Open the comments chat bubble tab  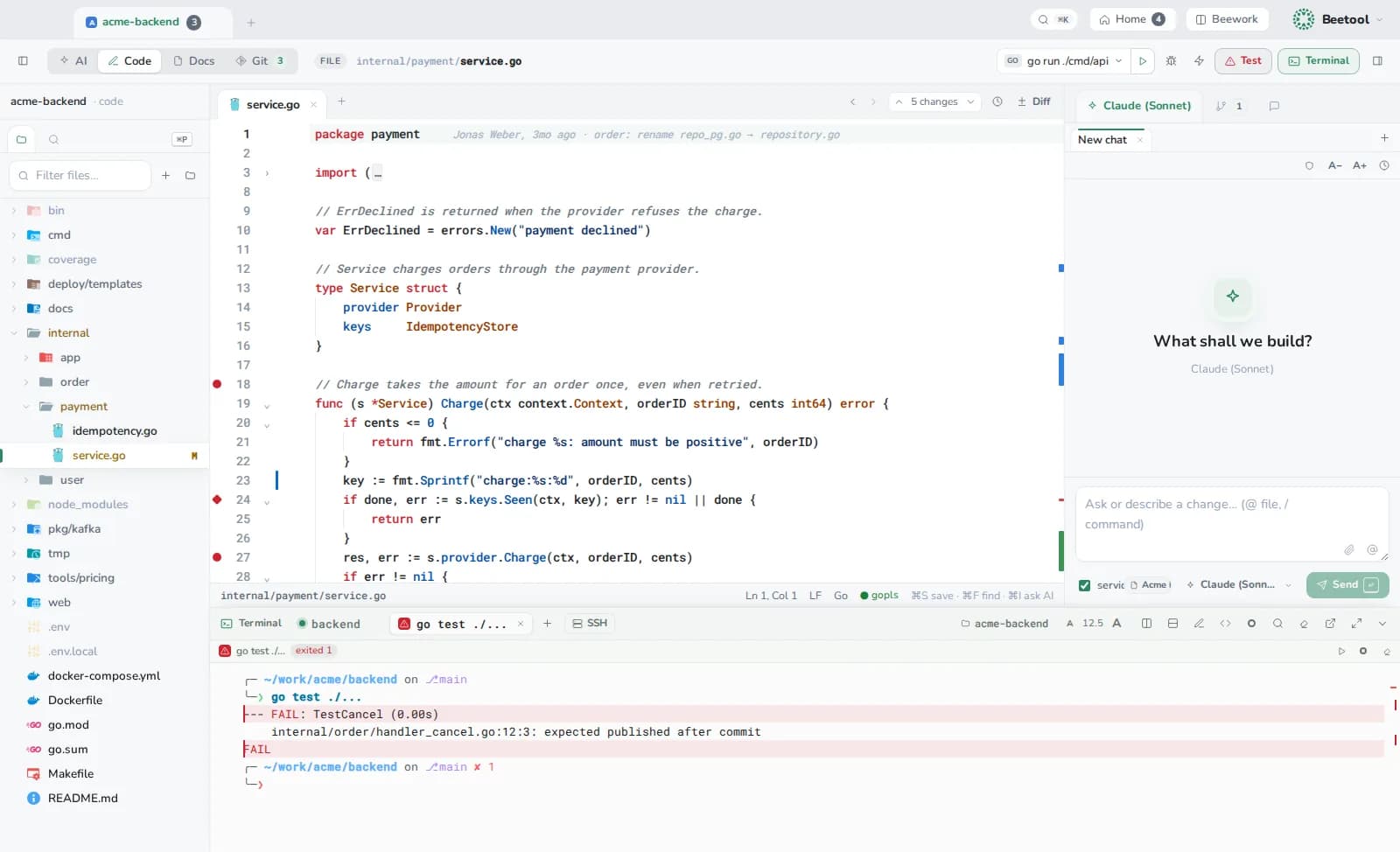[x=1274, y=106]
